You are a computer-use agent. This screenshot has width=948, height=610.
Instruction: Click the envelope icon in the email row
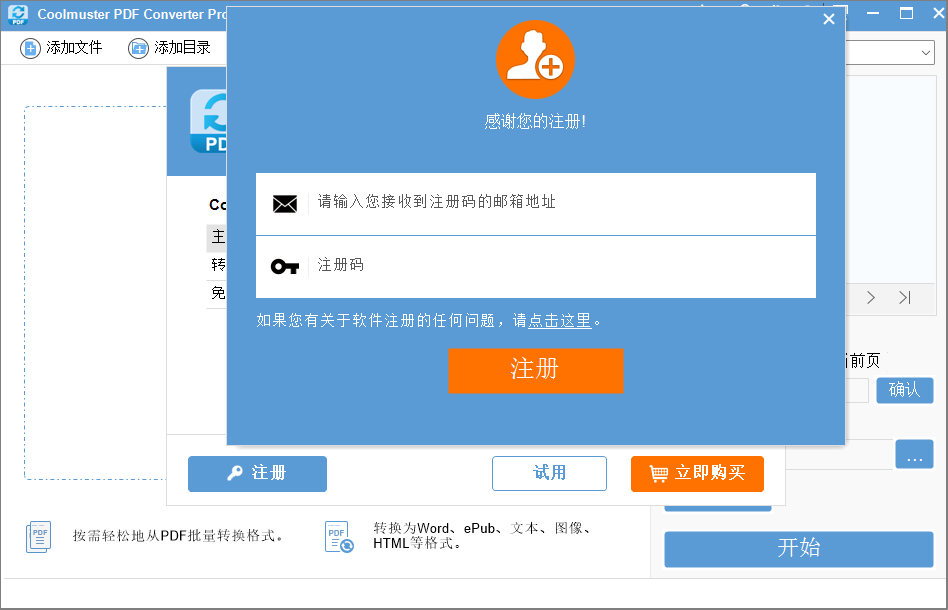click(285, 204)
